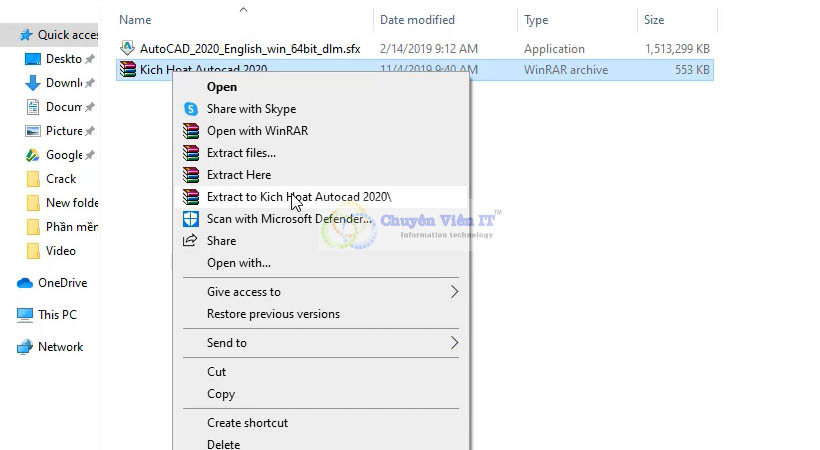820x450 pixels.
Task: Click the AutoCAD installer file icon
Action: pos(127,48)
